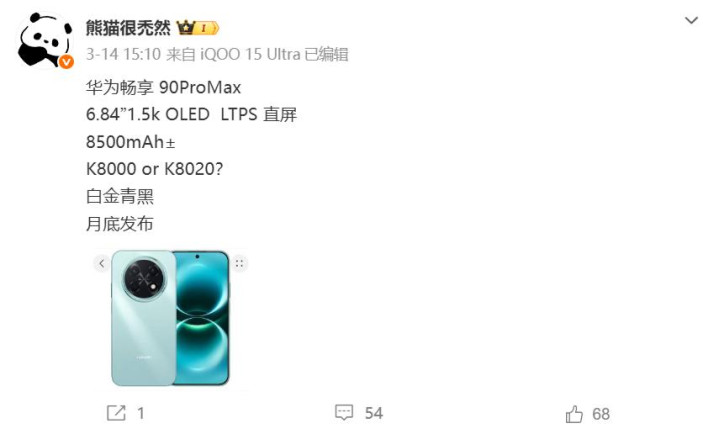Viewport: 719px width, 434px height.
Task: Click the K8000 or K8020? text line
Action: click(x=155, y=169)
